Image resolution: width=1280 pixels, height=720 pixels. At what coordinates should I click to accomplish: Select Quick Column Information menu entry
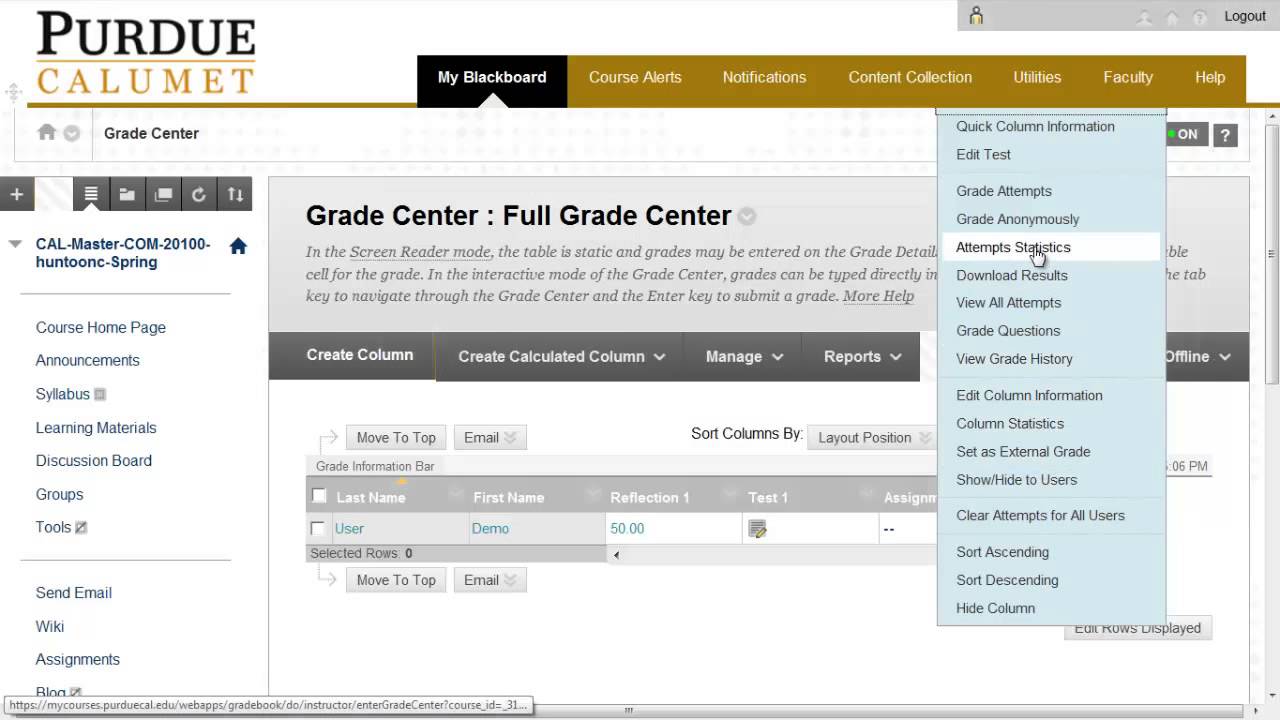pyautogui.click(x=1035, y=126)
